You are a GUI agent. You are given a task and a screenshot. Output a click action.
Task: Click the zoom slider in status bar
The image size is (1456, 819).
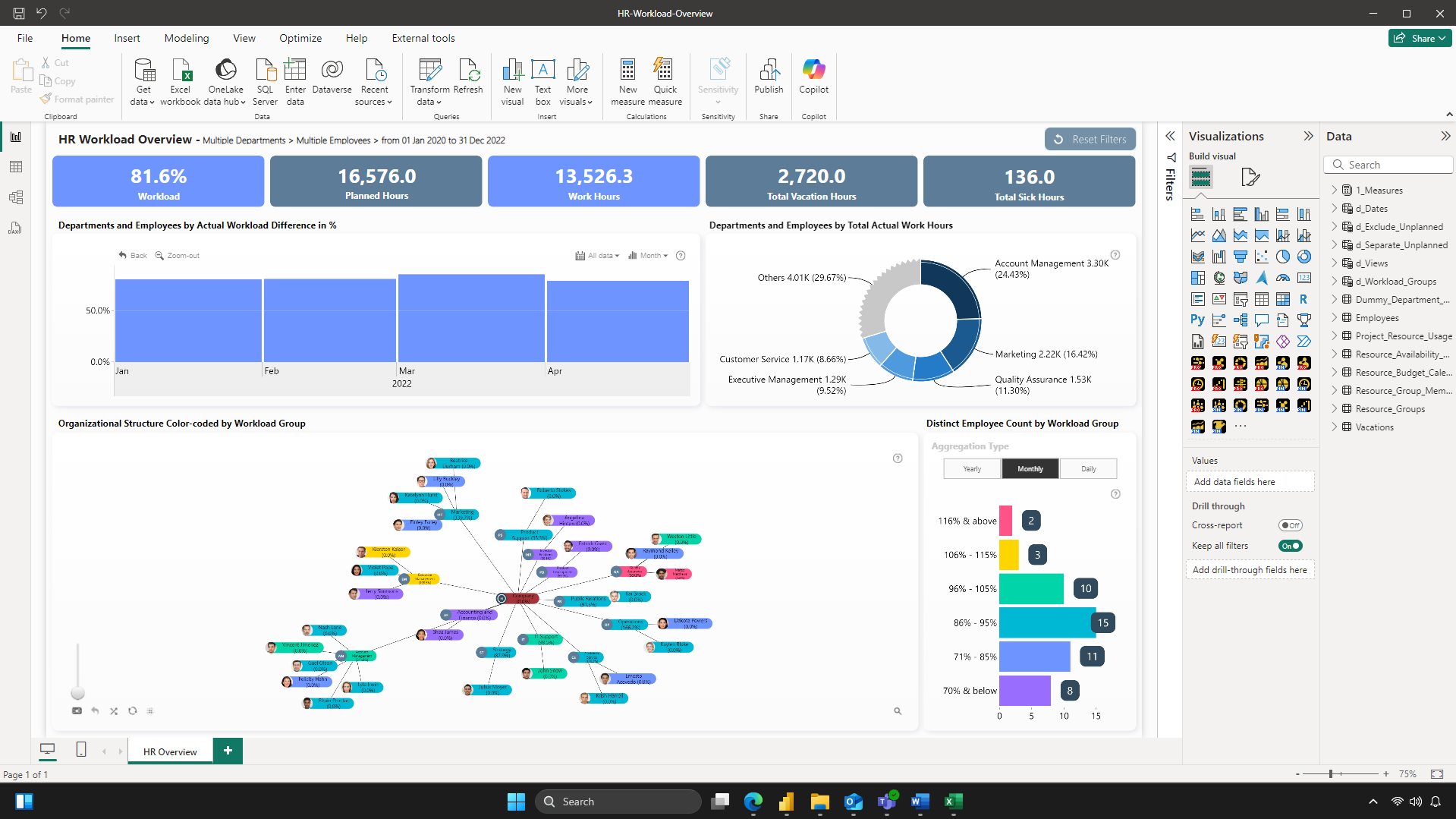point(1331,774)
